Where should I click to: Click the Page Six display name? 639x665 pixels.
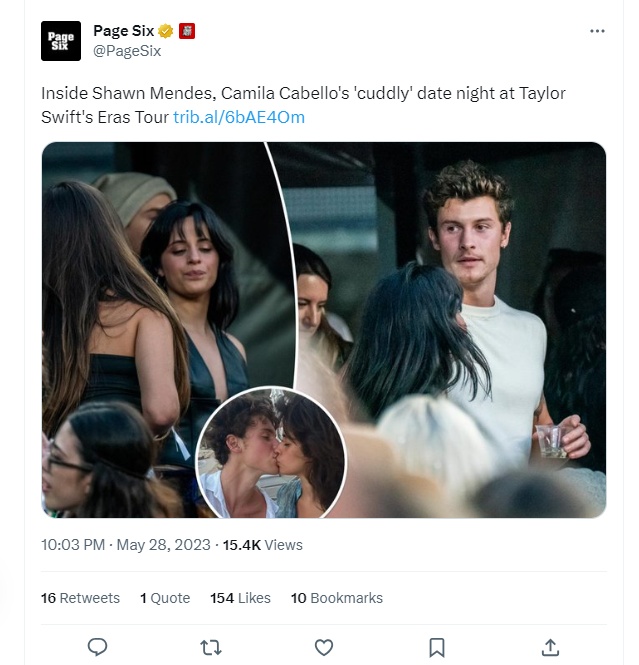click(x=123, y=31)
